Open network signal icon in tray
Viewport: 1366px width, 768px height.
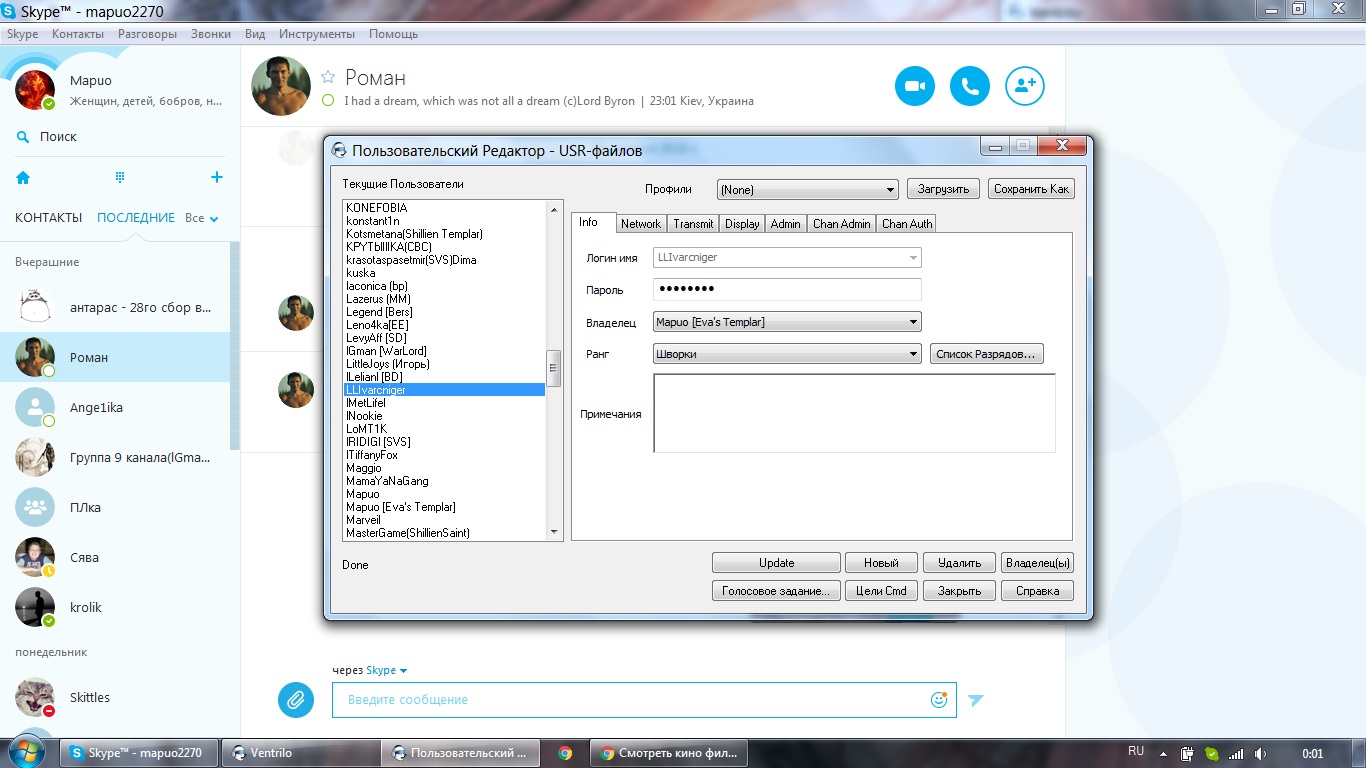(1236, 753)
